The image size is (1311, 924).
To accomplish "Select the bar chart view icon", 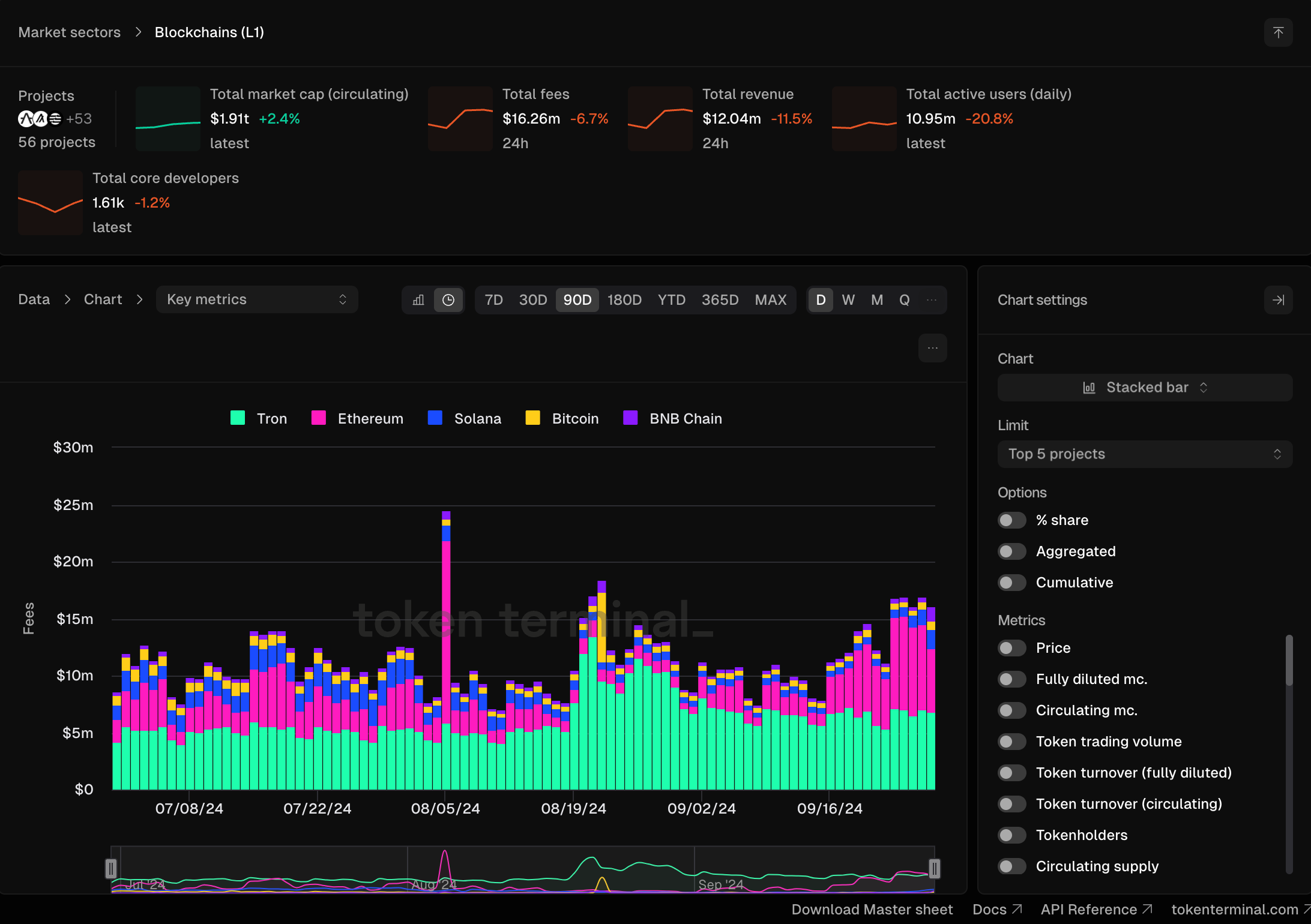I will 418,300.
